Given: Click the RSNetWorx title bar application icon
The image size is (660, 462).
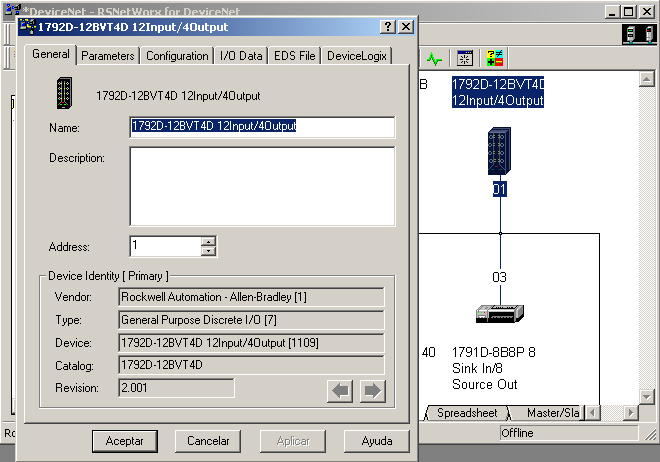Looking at the screenshot, I should (x=13, y=11).
